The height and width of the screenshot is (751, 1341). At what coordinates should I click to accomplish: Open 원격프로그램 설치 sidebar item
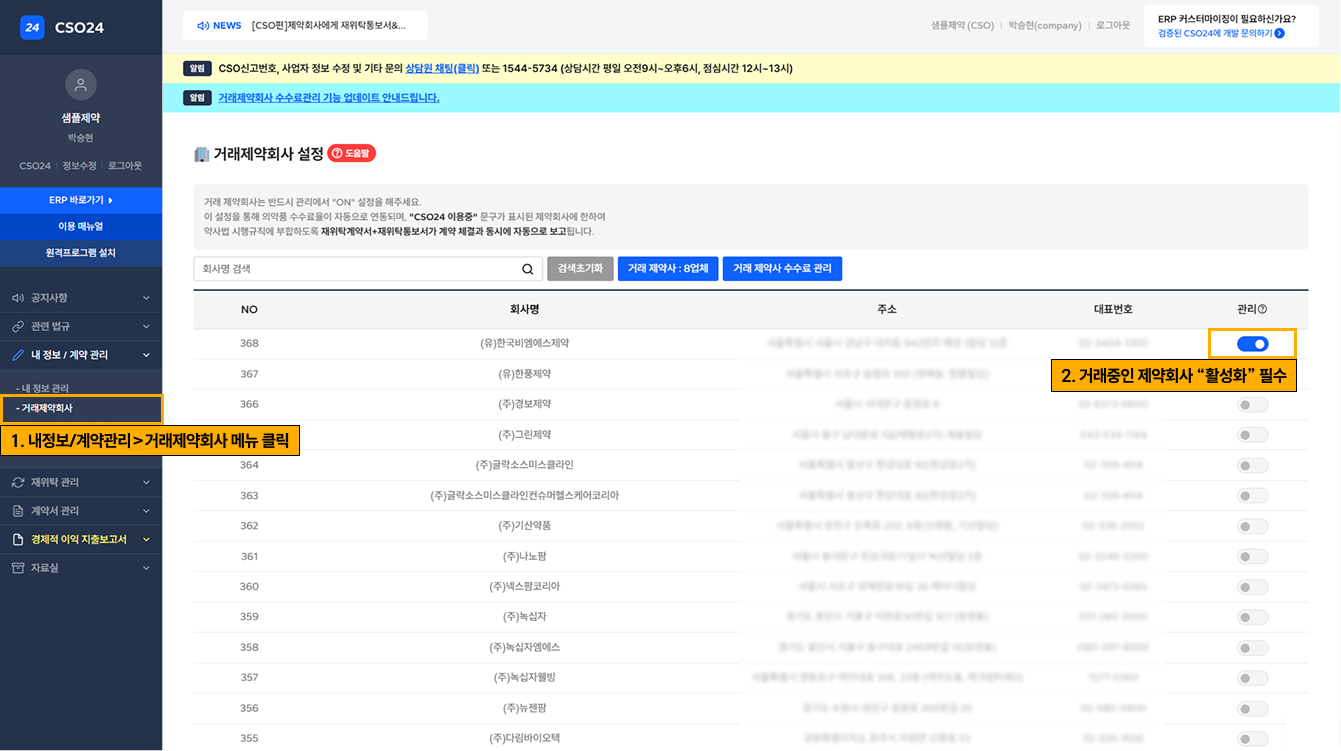pyautogui.click(x=81, y=252)
